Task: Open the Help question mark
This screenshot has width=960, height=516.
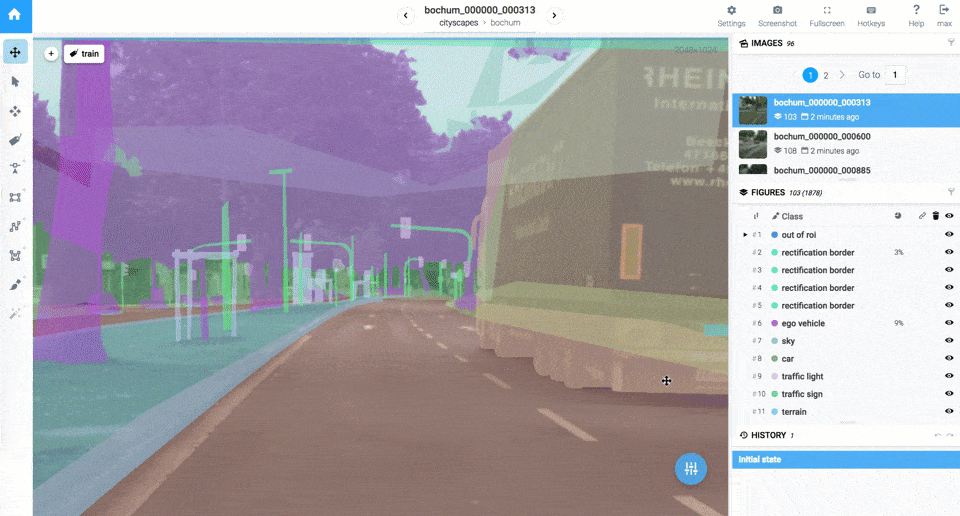Action: click(x=916, y=15)
